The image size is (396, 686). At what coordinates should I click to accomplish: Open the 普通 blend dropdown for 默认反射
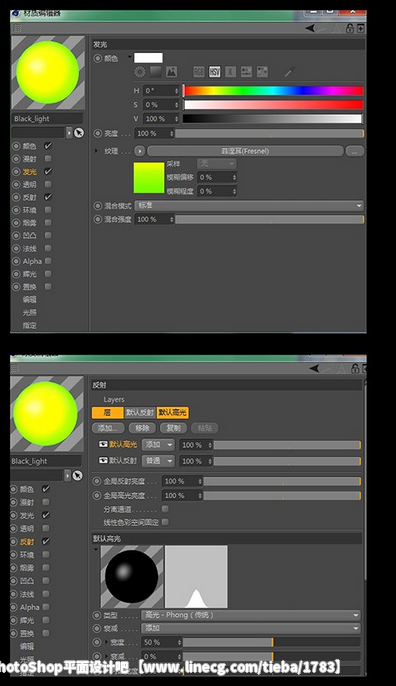point(158,461)
